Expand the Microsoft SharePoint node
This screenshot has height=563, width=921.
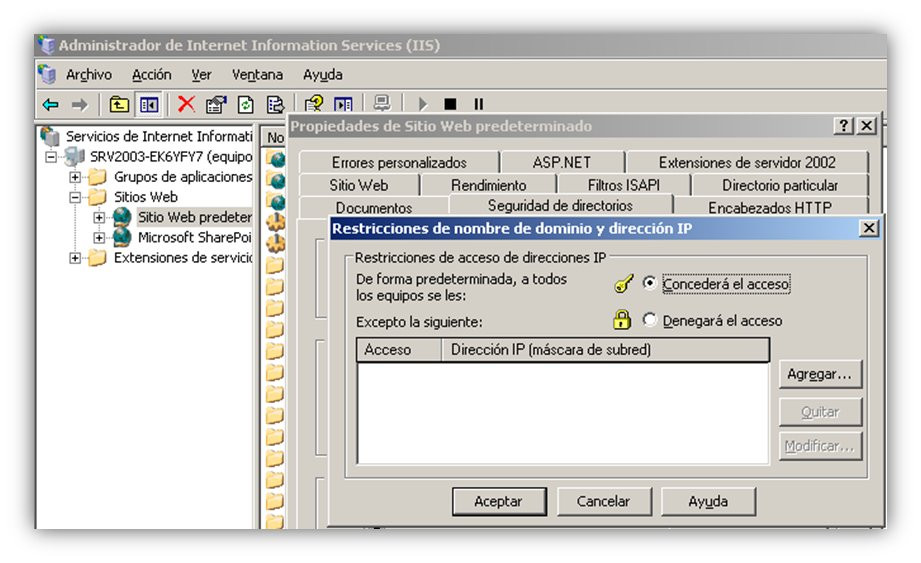tap(99, 238)
